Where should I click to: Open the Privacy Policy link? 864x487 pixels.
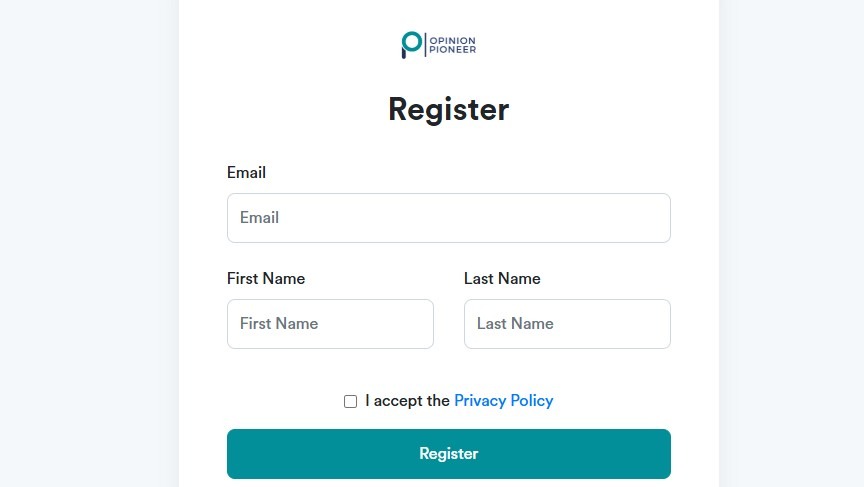[503, 401]
